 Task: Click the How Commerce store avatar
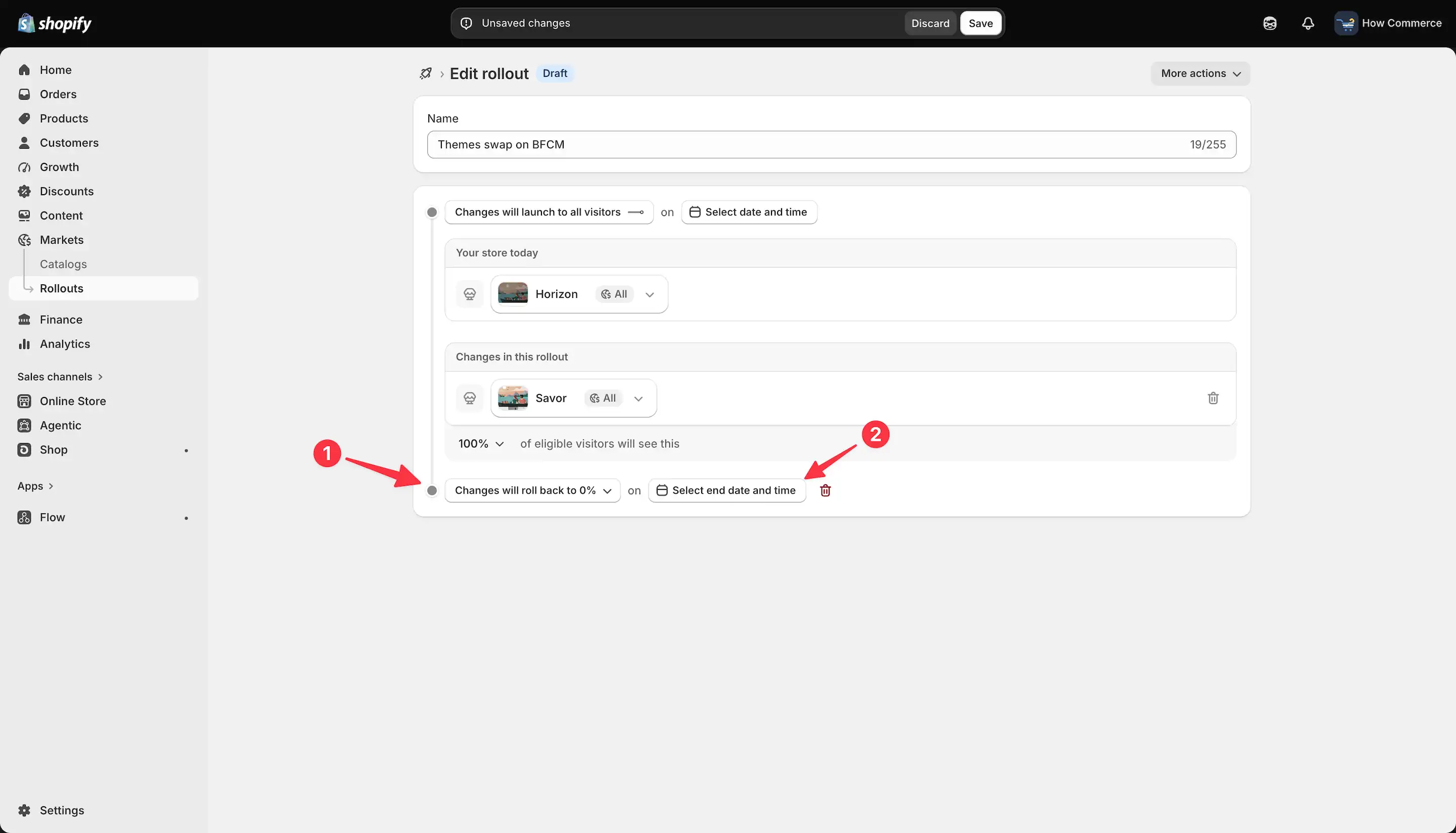tap(1346, 23)
